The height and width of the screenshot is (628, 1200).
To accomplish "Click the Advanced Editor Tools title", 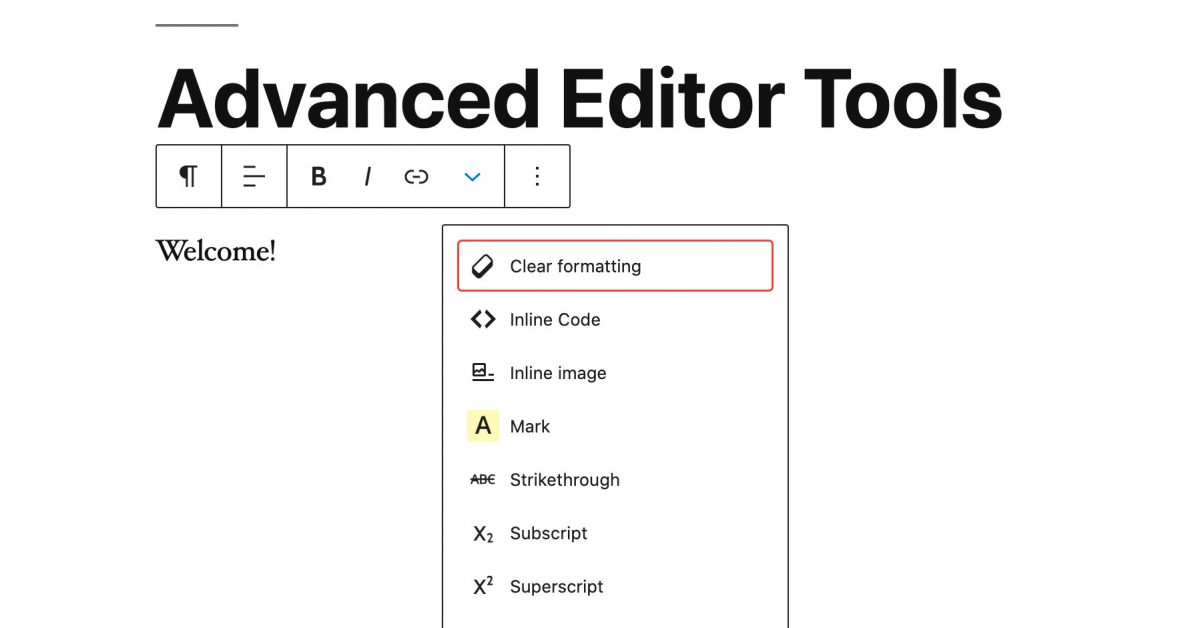I will [x=579, y=98].
